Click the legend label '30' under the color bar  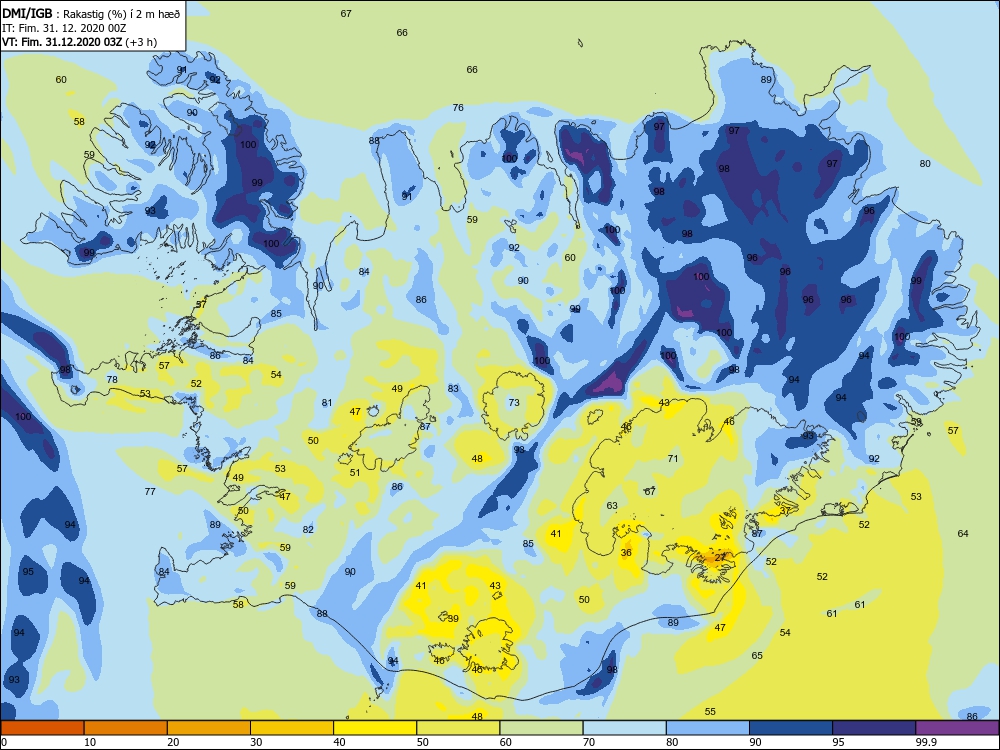tap(256, 742)
